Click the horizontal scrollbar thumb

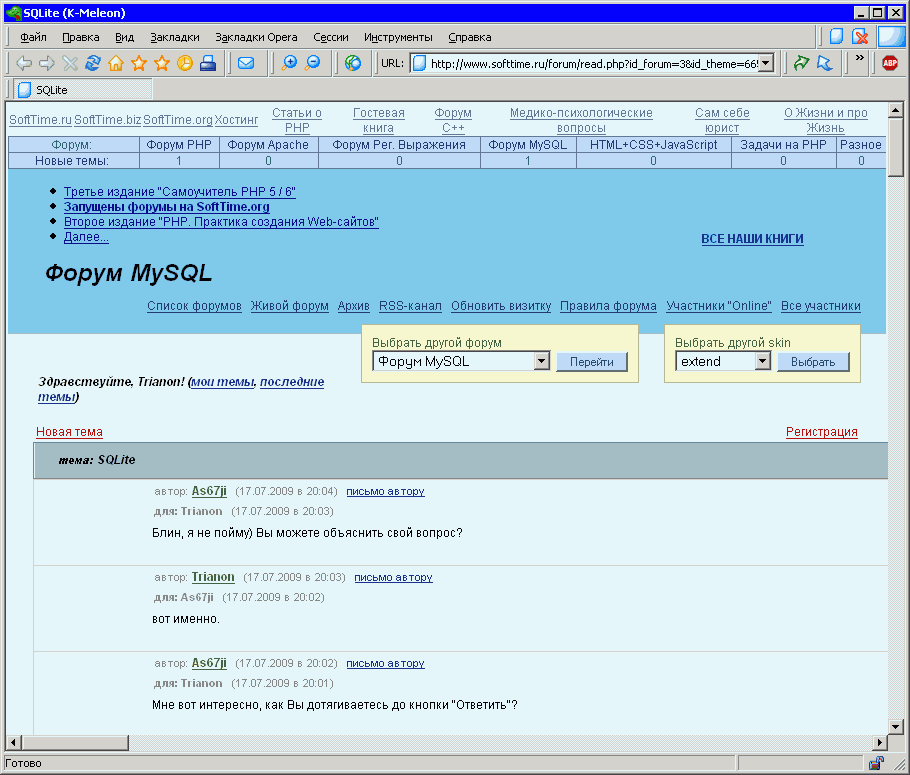75,742
